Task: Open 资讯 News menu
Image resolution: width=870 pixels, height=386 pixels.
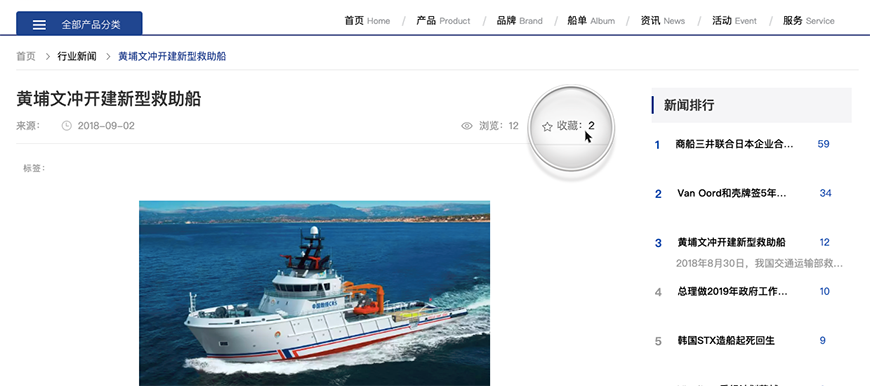Action: (662, 21)
